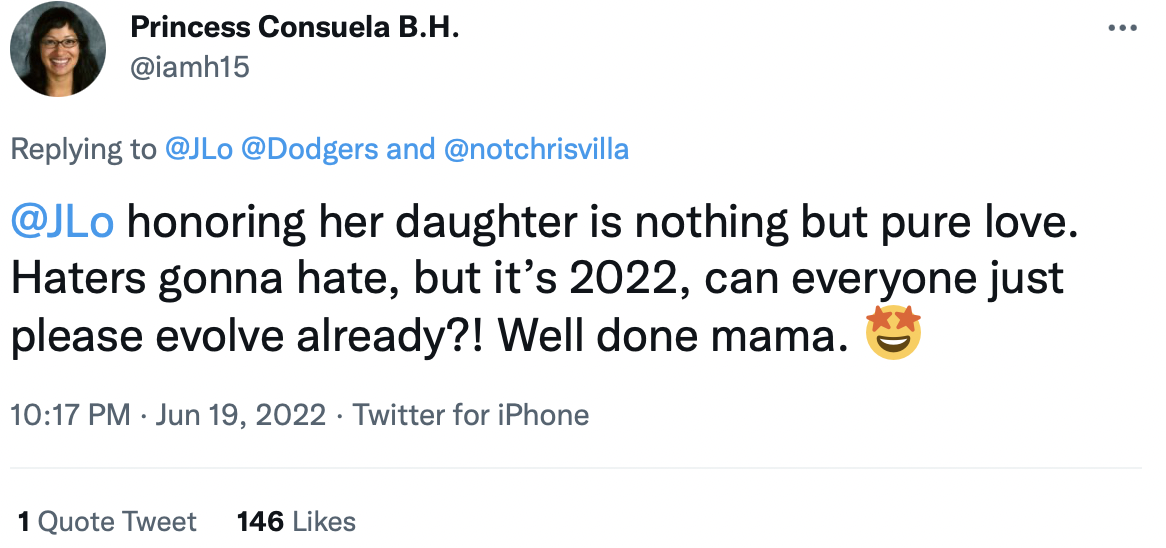This screenshot has width=1166, height=548.
Task: Visit the @Dodgers profile link
Action: 309,150
